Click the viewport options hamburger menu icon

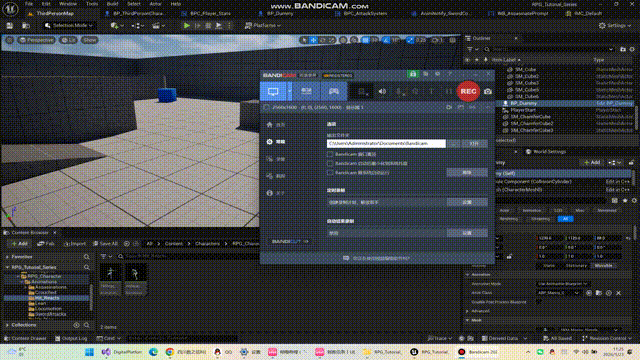pos(9,40)
